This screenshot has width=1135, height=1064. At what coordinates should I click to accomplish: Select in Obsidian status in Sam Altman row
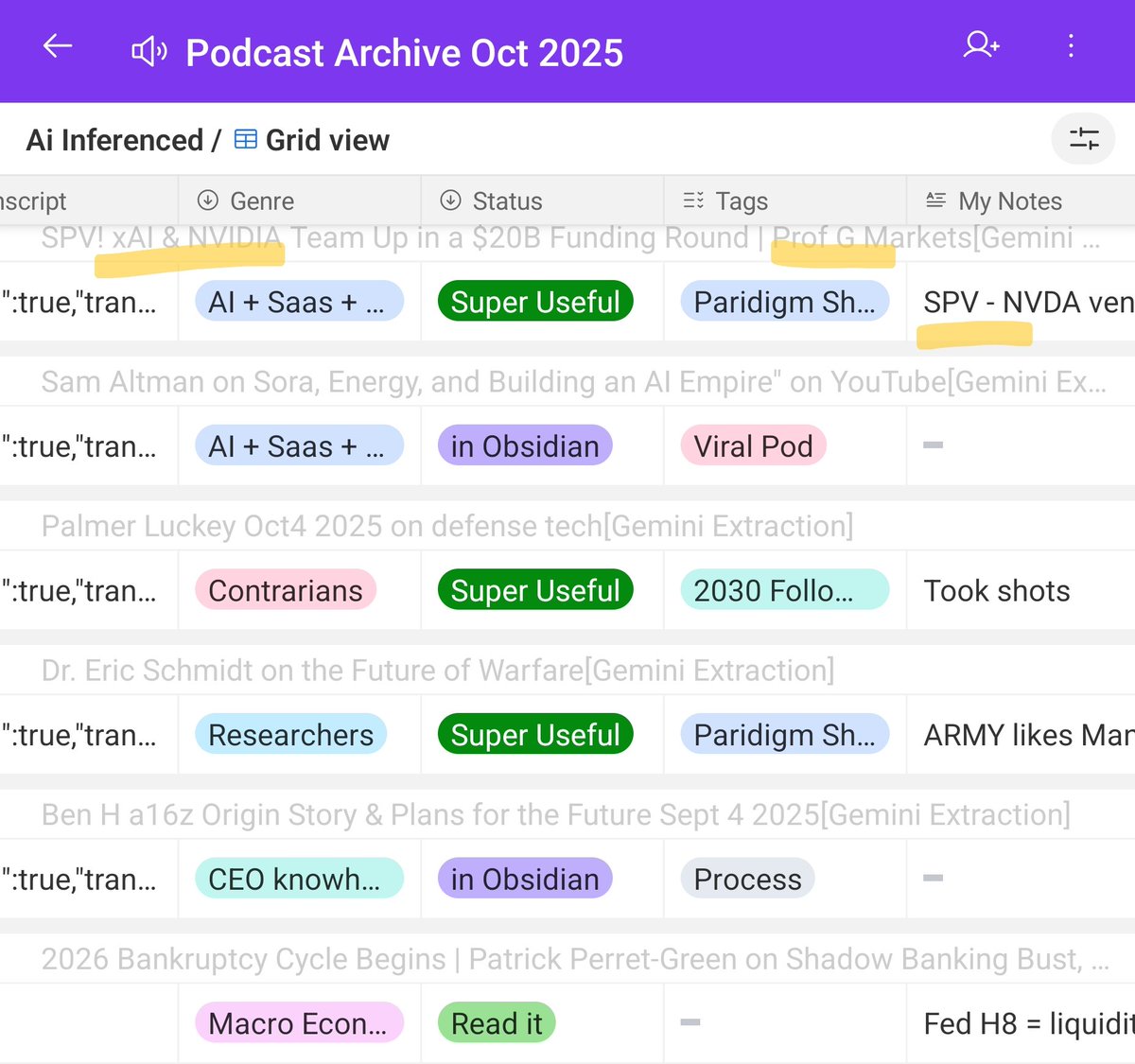click(x=525, y=445)
